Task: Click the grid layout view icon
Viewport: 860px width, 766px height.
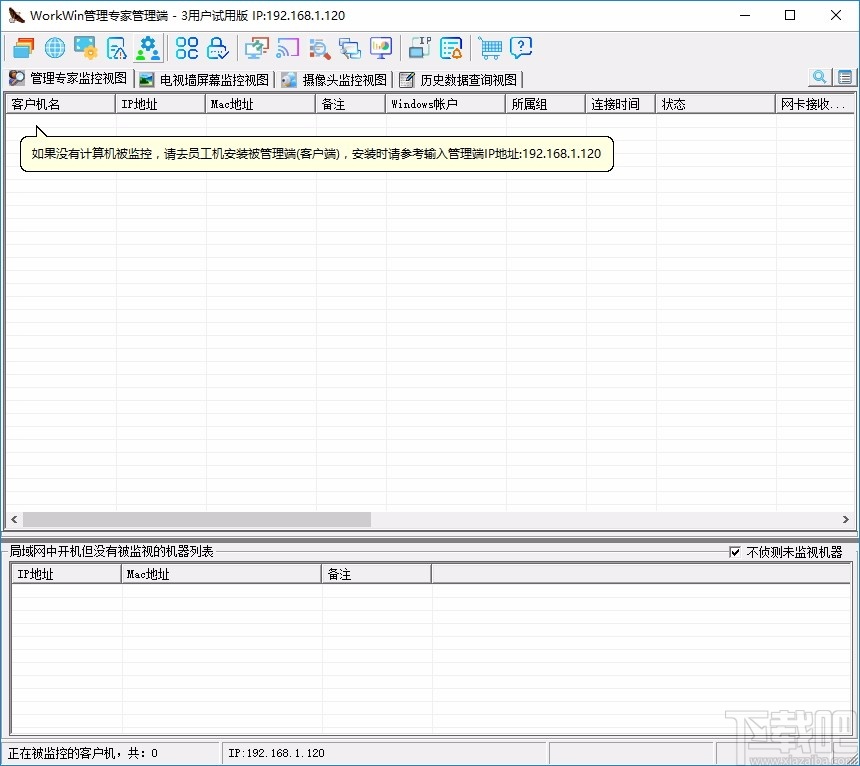Action: (x=186, y=47)
